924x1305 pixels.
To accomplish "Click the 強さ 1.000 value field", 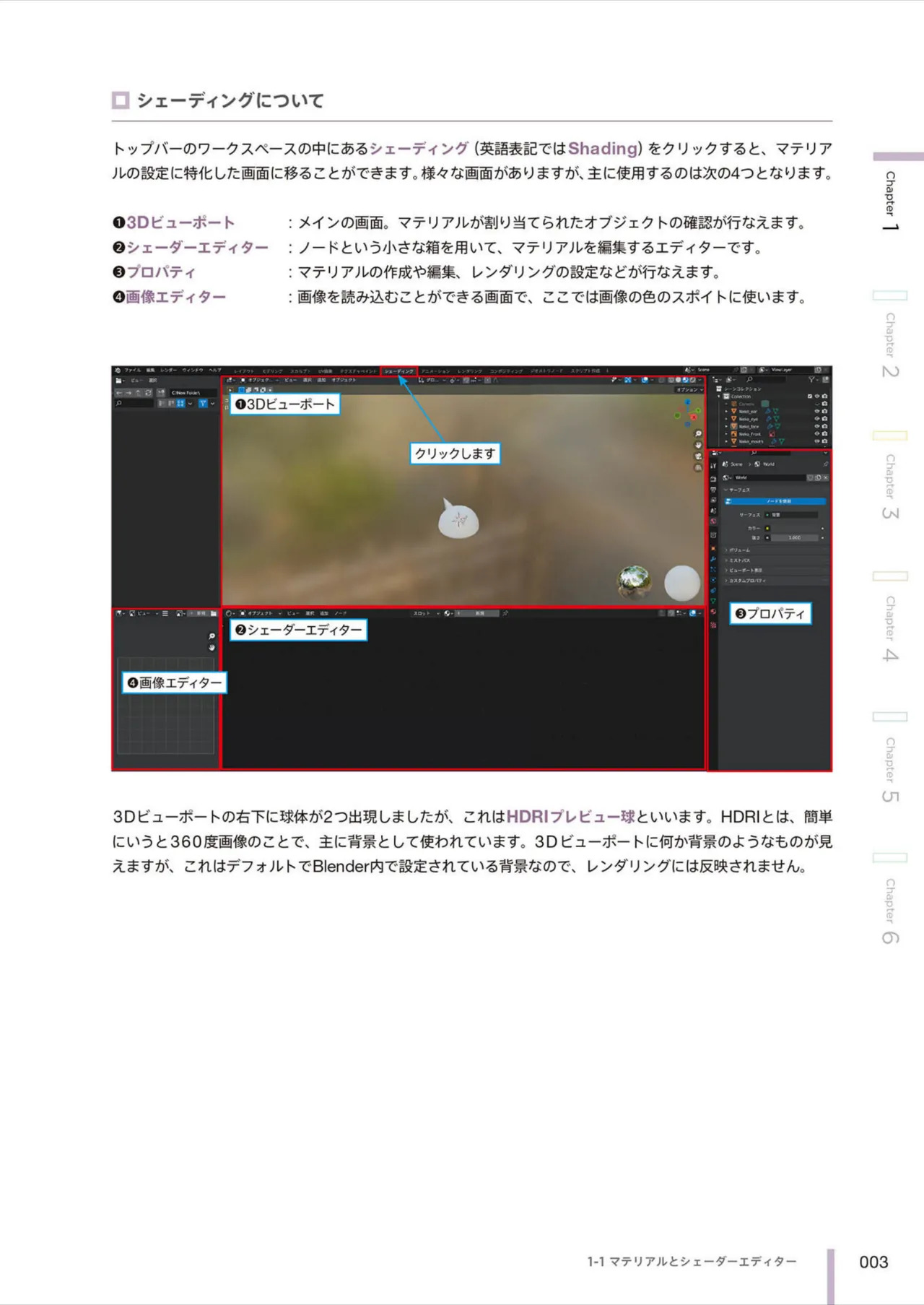I will pyautogui.click(x=795, y=538).
